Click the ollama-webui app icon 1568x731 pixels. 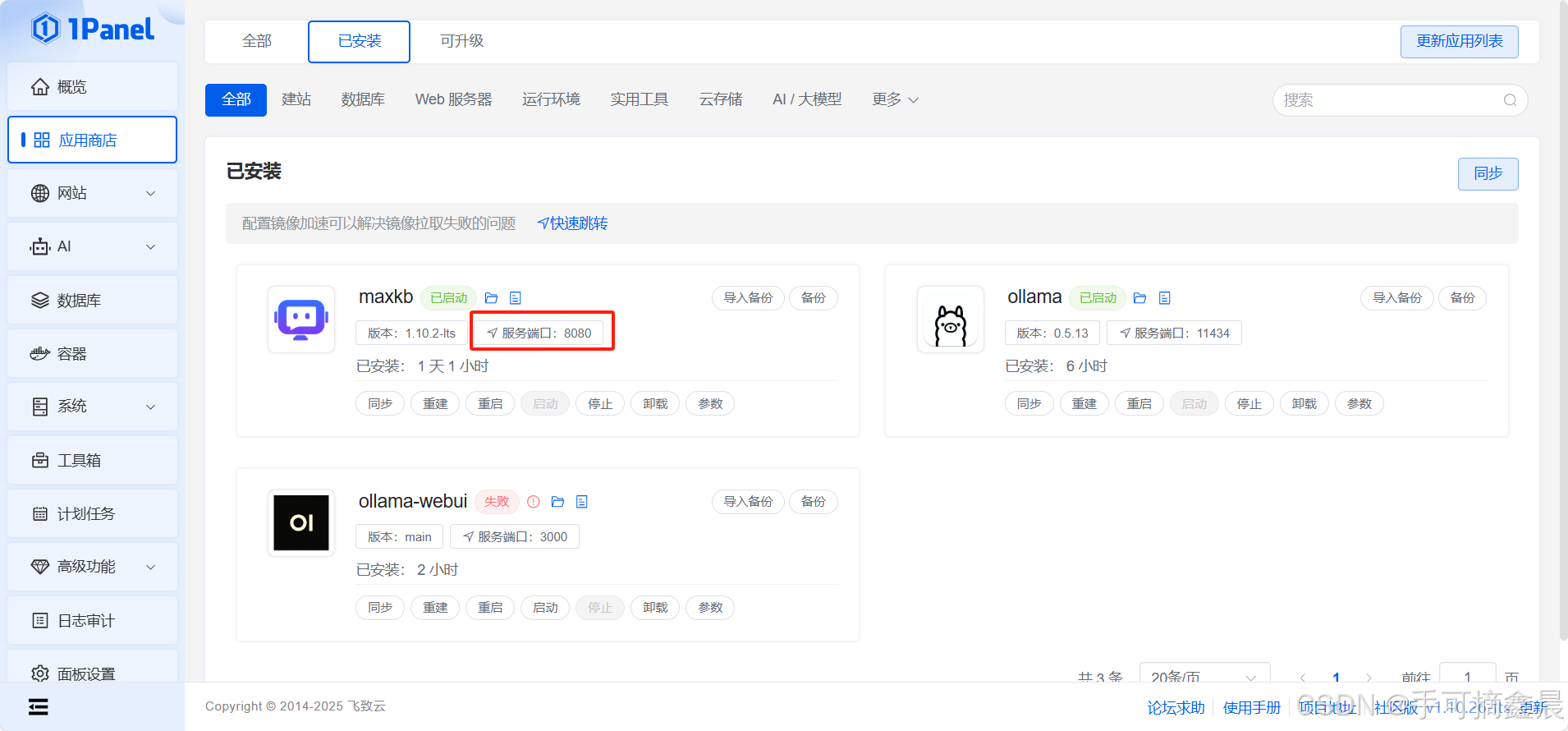[301, 523]
